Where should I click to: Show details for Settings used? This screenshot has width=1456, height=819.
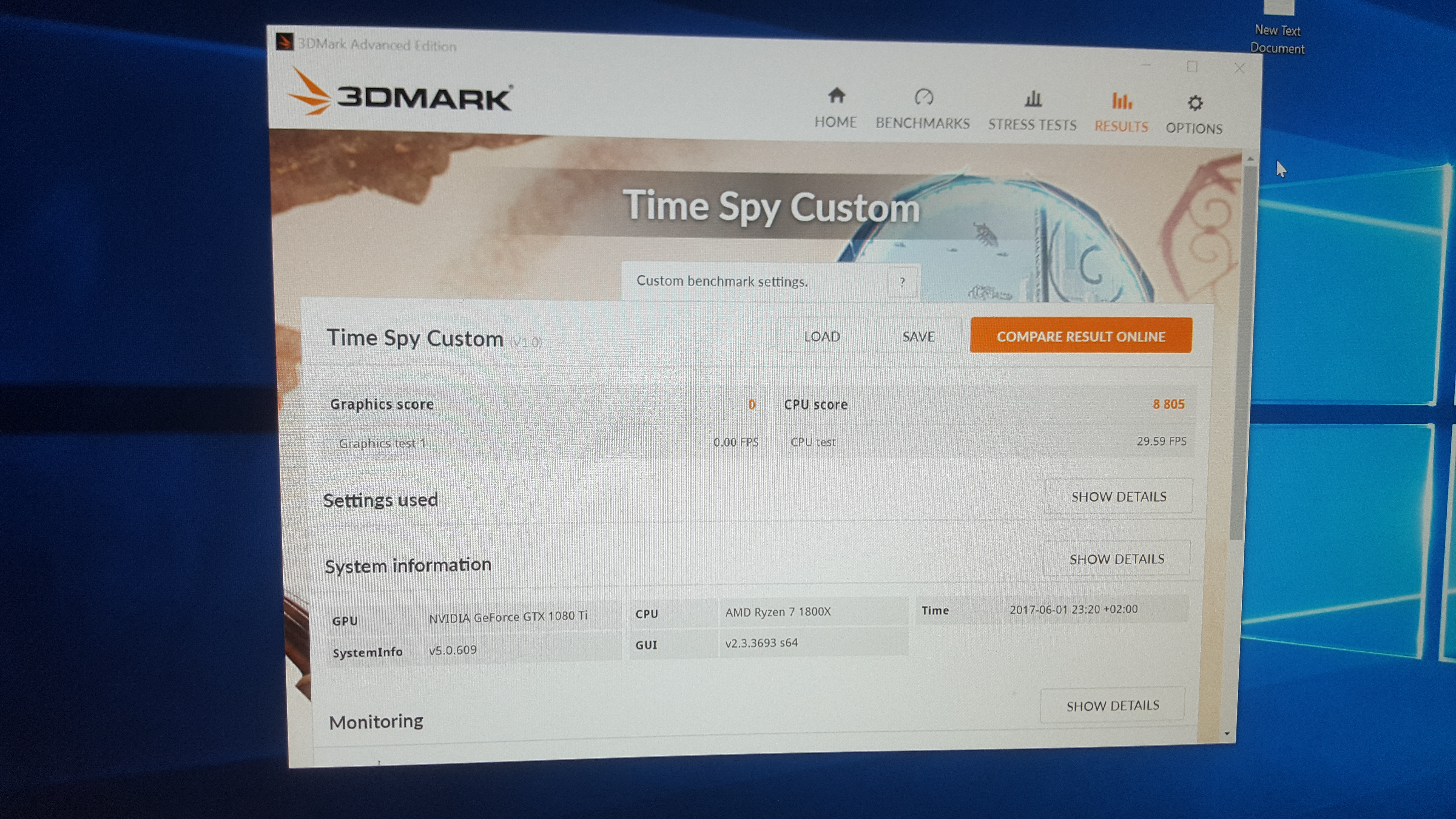(1118, 496)
